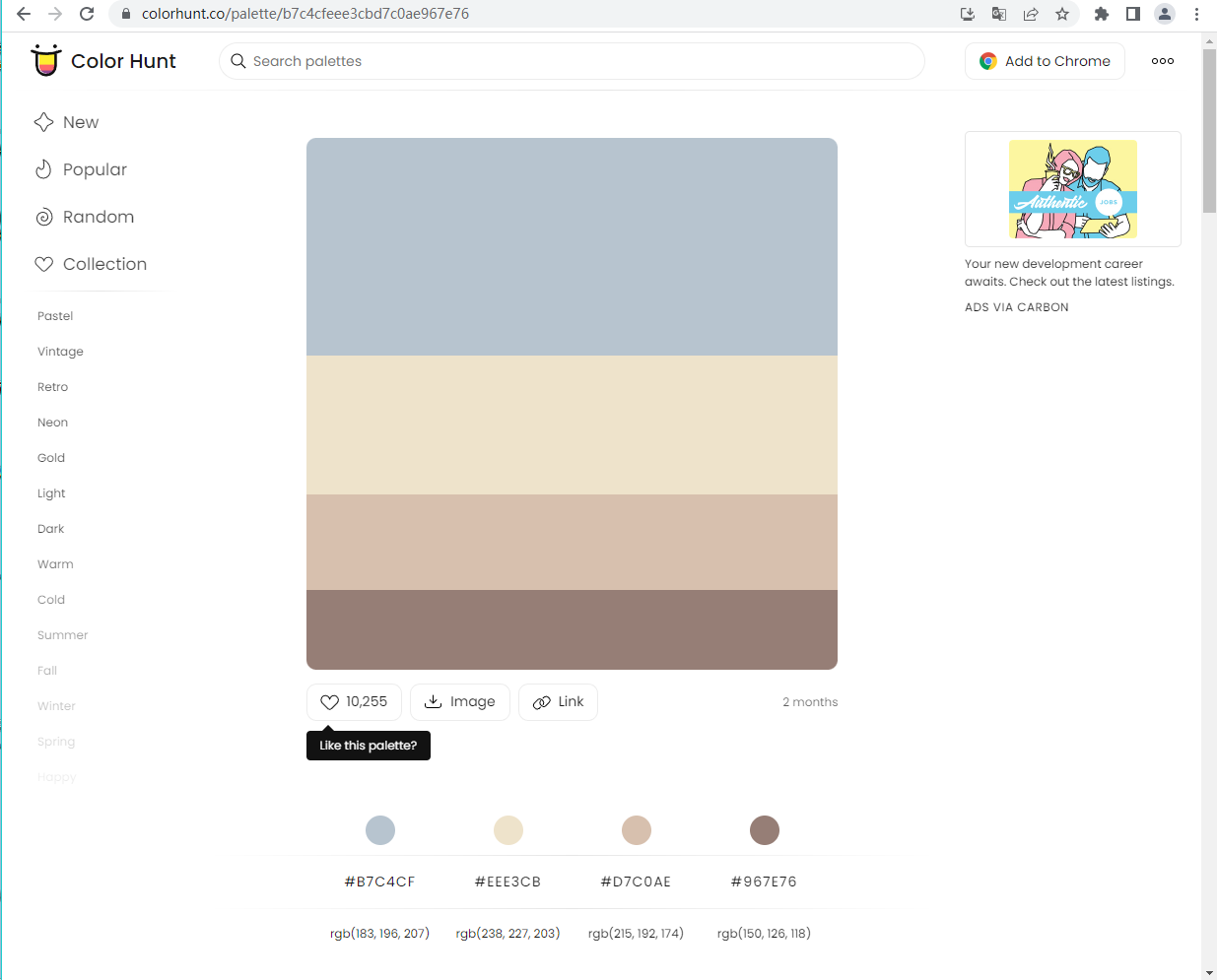
Task: Click the beige-pink palette band
Action: [572, 542]
